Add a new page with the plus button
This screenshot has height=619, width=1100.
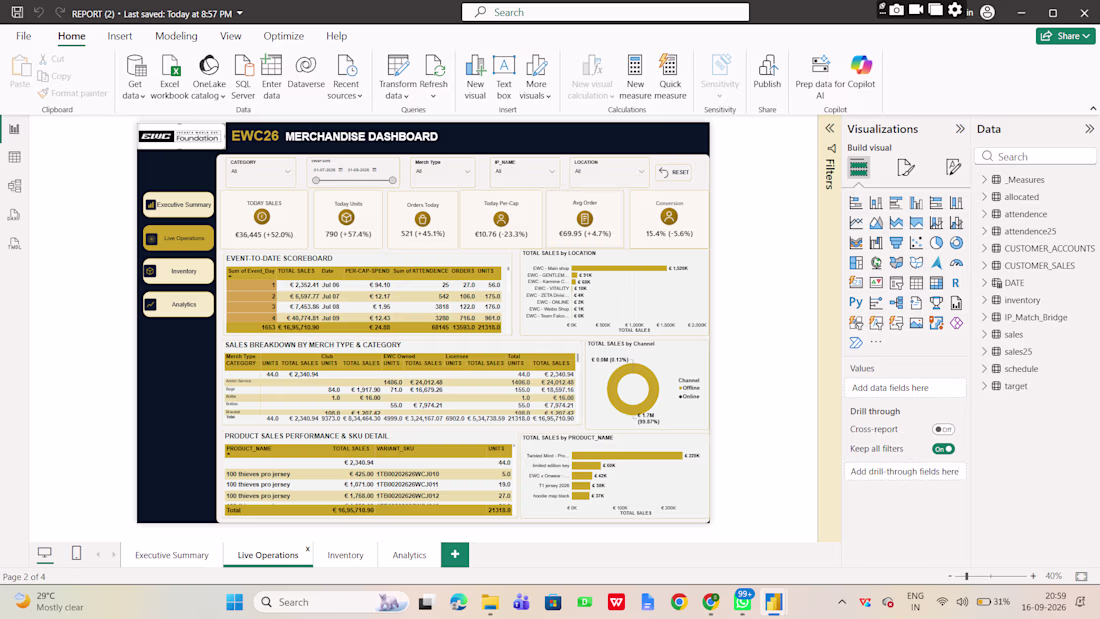455,554
